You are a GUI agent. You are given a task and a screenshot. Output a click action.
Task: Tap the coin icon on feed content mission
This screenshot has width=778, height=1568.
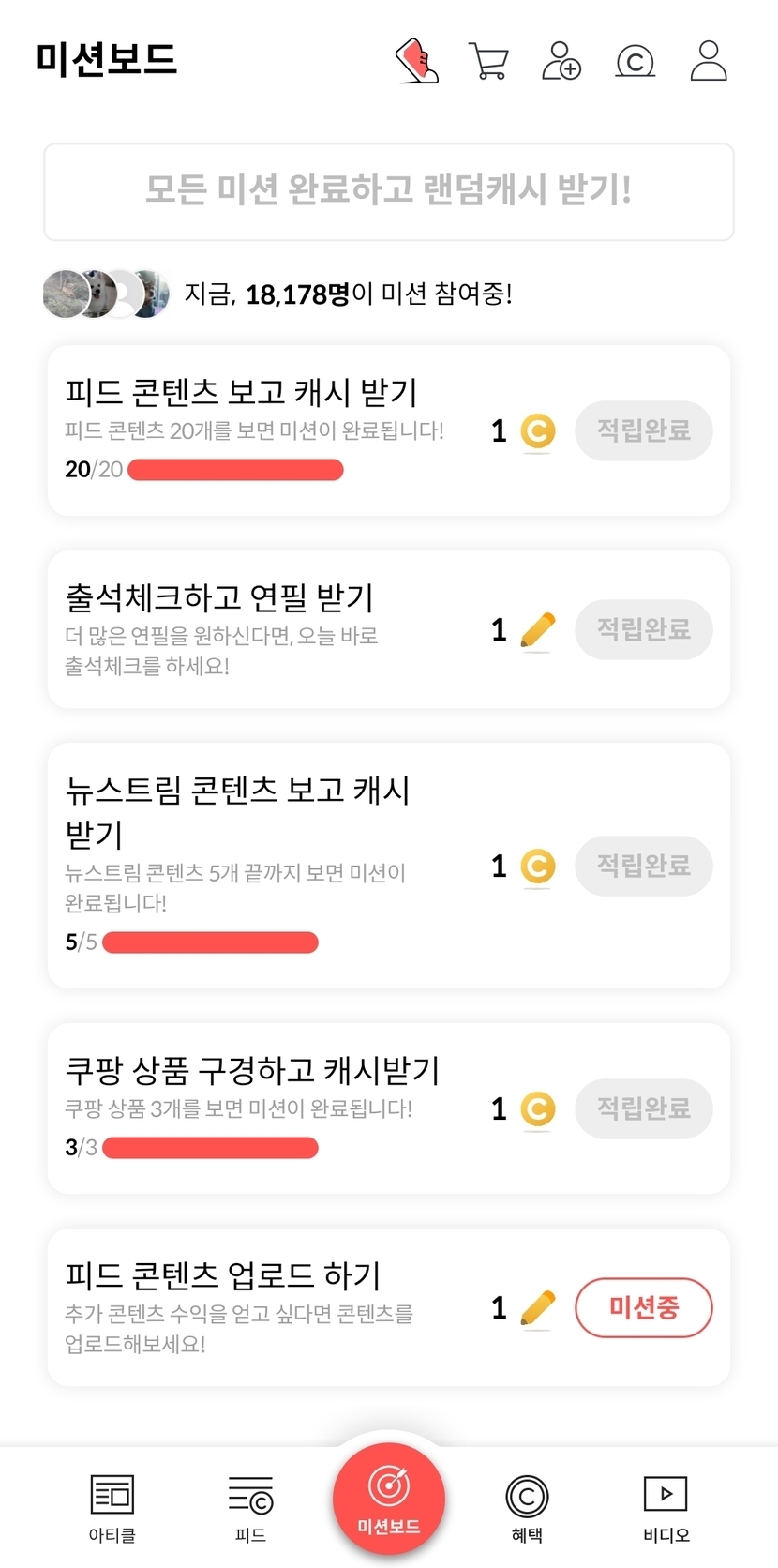coord(537,431)
